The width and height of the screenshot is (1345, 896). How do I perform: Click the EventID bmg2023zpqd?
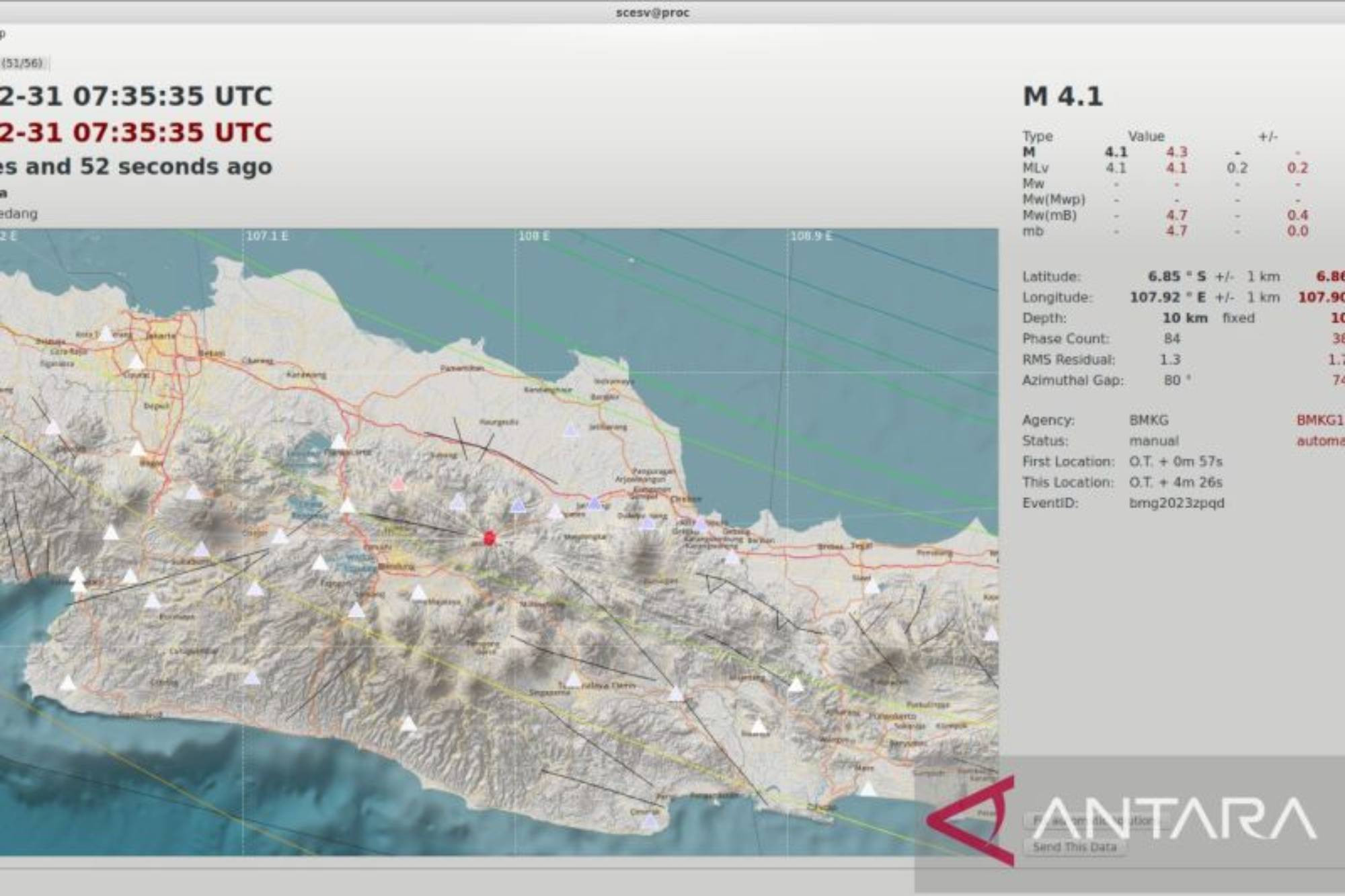[1177, 503]
